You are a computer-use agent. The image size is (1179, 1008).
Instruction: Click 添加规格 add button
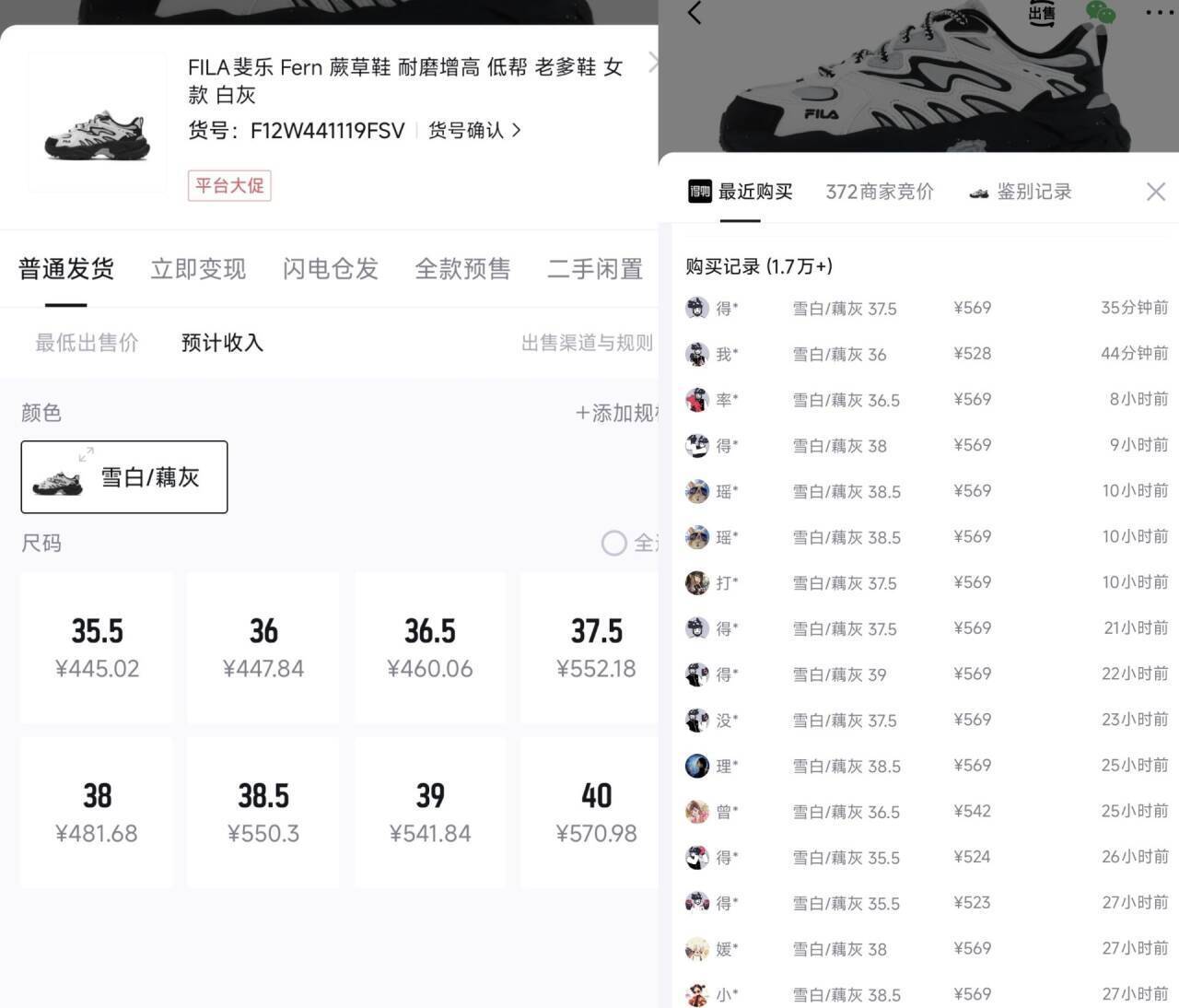click(616, 413)
